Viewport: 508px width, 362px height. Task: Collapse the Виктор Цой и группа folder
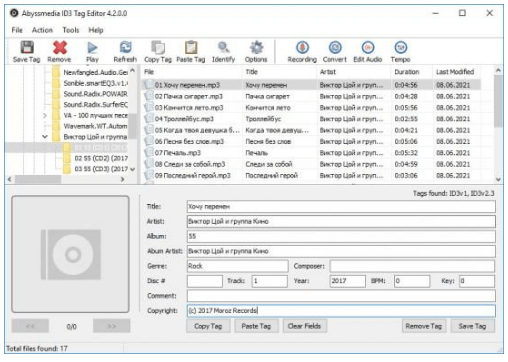[45, 137]
